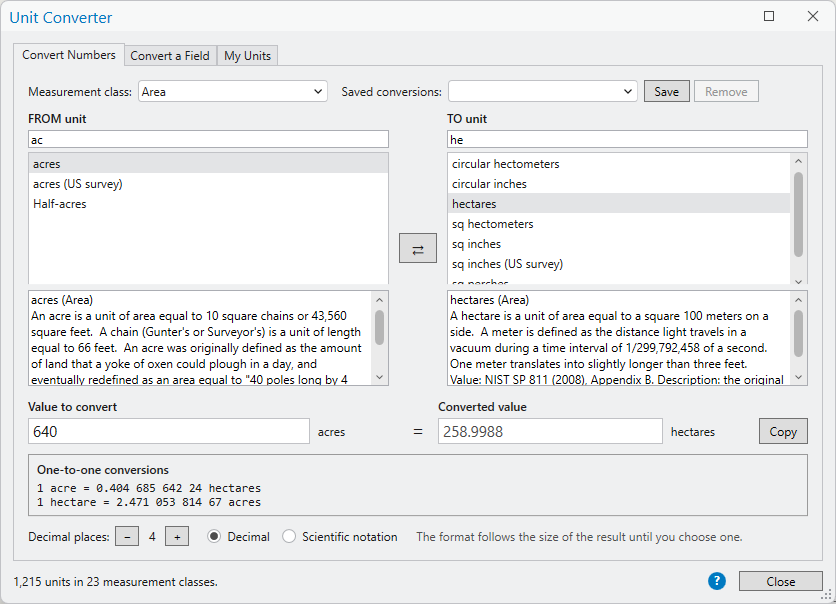Open the Measurement class dropdown
The image size is (836, 604).
click(232, 91)
